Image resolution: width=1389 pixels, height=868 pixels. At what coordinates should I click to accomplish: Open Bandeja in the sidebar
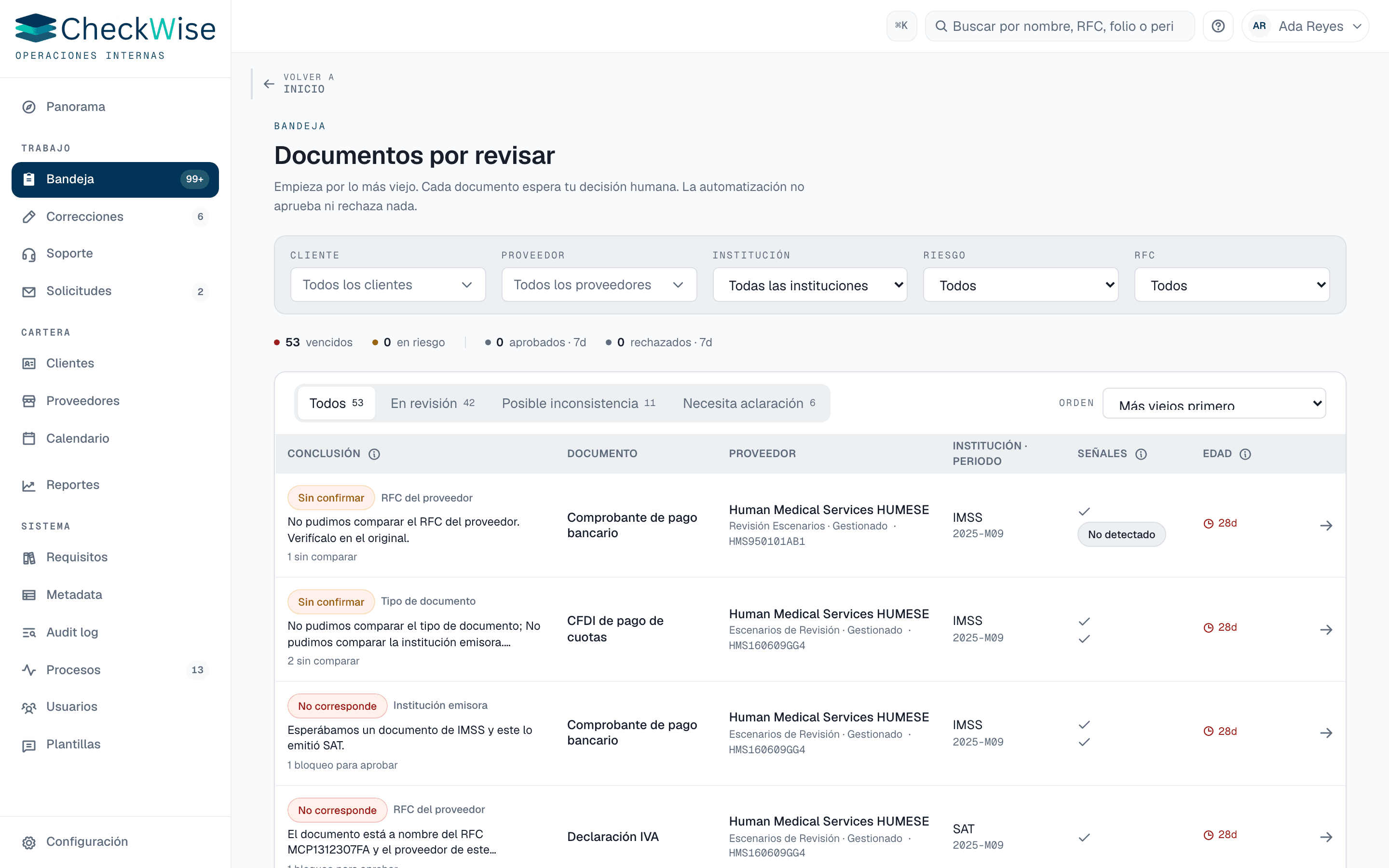pyautogui.click(x=115, y=179)
